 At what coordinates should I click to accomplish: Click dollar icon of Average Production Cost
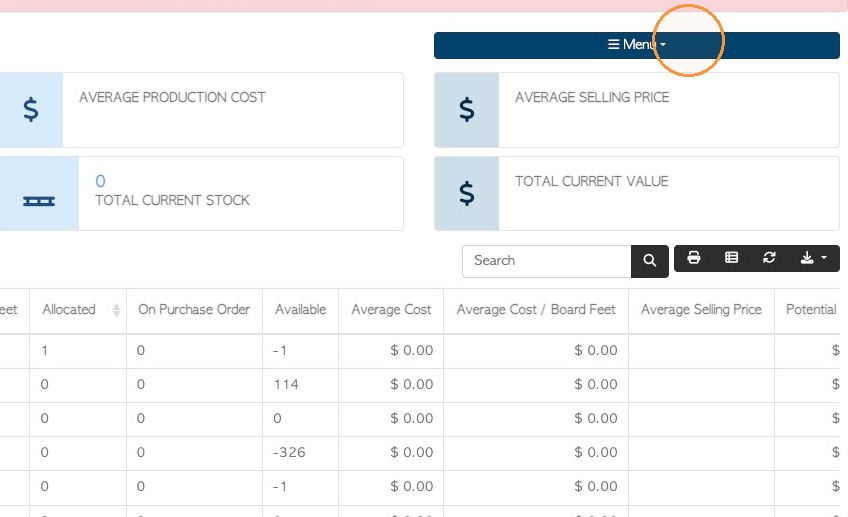(31, 110)
